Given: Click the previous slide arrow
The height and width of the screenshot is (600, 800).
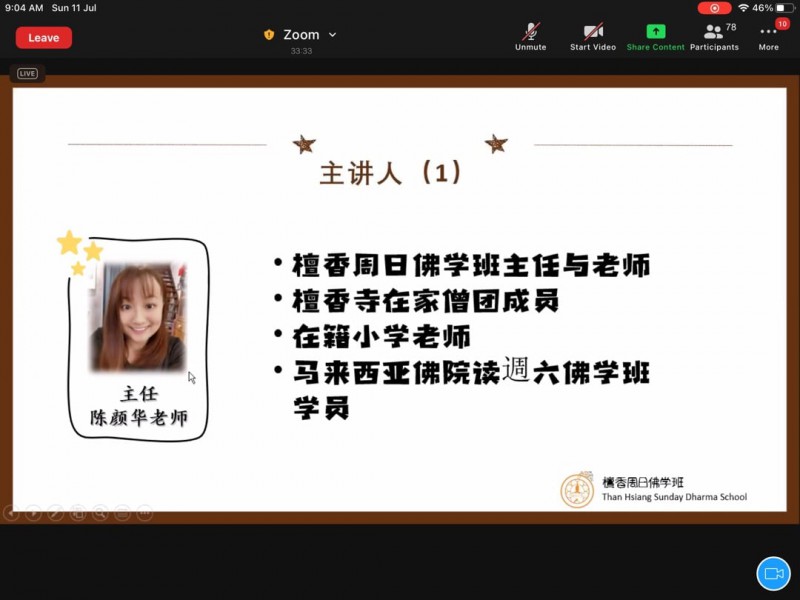Looking at the screenshot, I should click(x=11, y=513).
